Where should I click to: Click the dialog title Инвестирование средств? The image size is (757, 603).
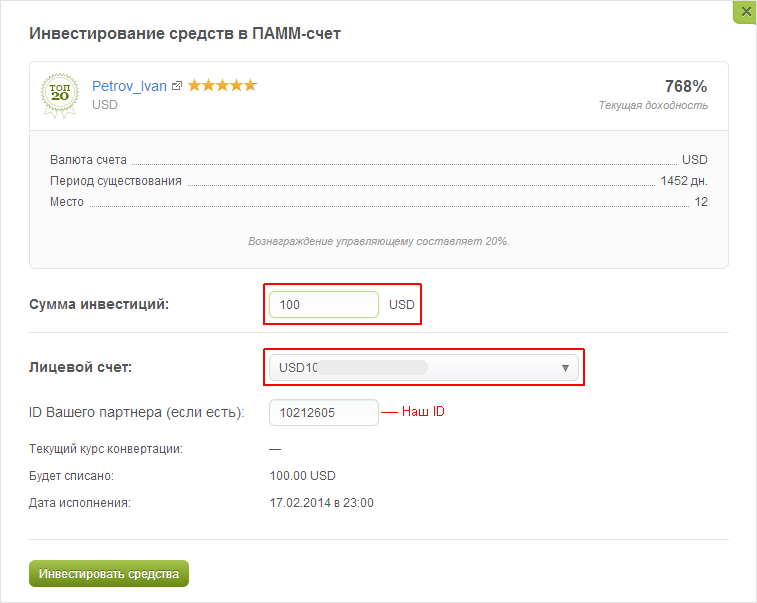(x=185, y=34)
